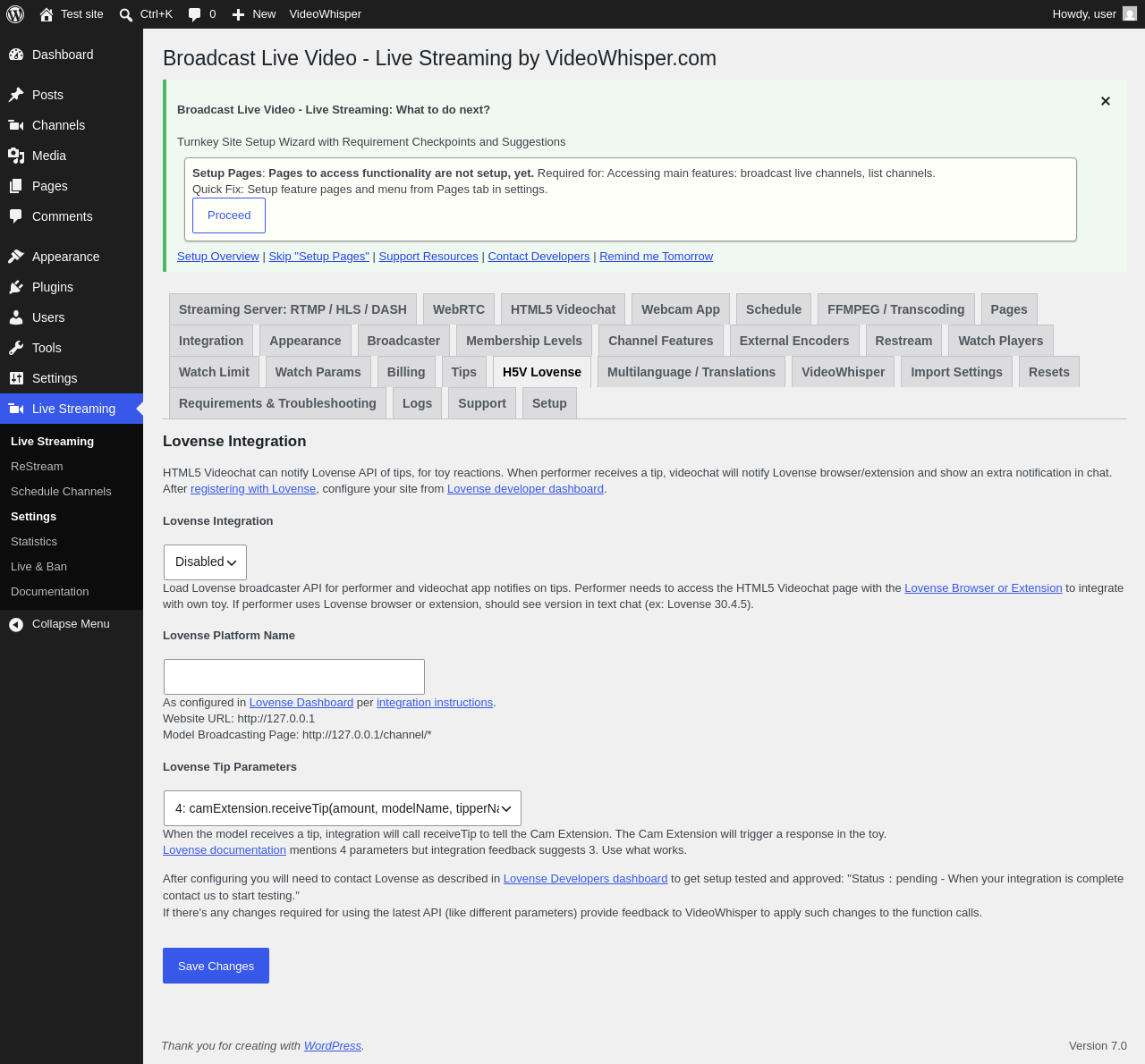
Task: Select the Multilanguage / Translations tab
Action: coord(691,372)
